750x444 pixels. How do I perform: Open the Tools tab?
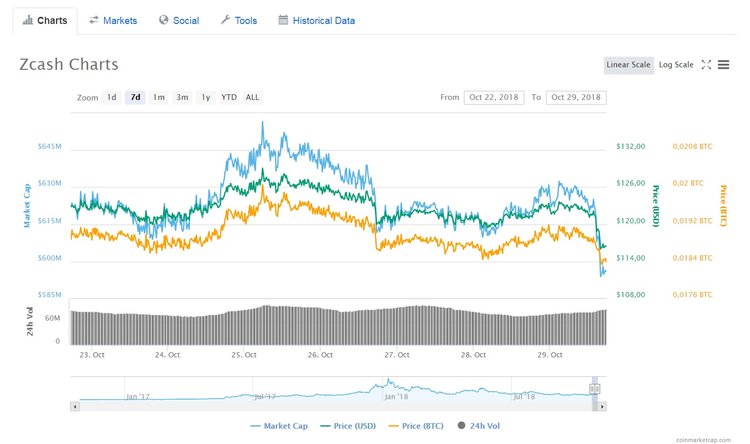pyautogui.click(x=238, y=20)
